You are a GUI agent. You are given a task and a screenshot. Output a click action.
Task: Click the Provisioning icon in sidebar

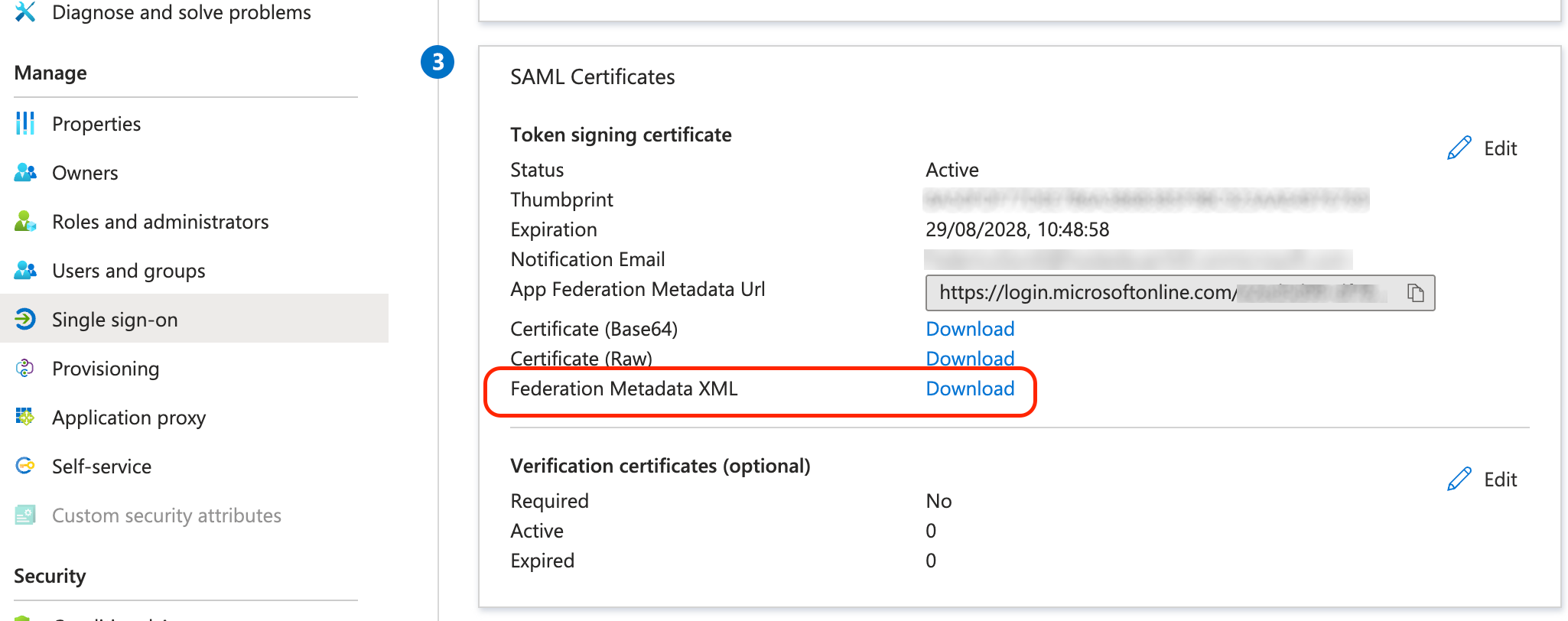tap(25, 368)
